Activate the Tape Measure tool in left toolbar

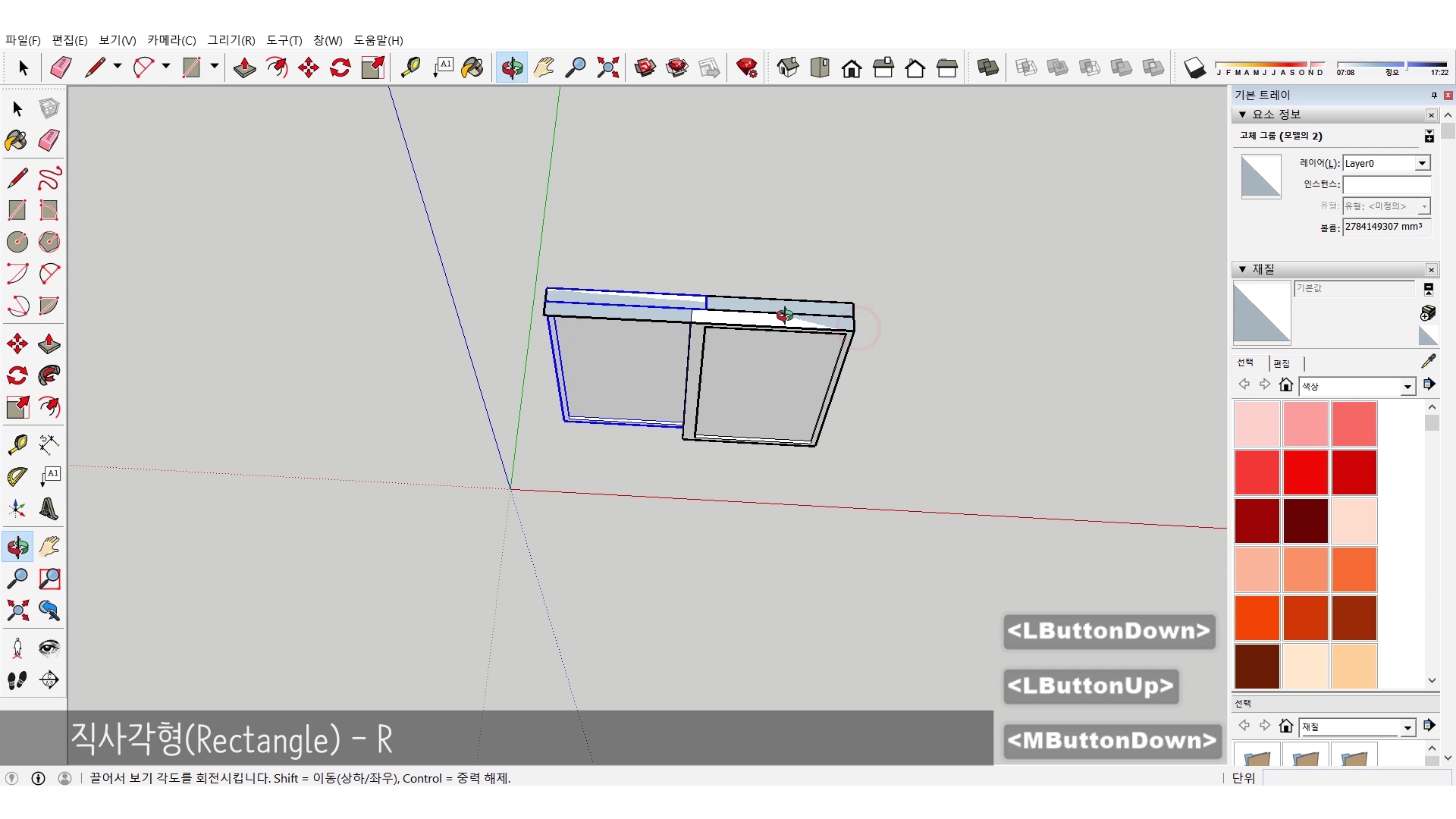point(17,444)
